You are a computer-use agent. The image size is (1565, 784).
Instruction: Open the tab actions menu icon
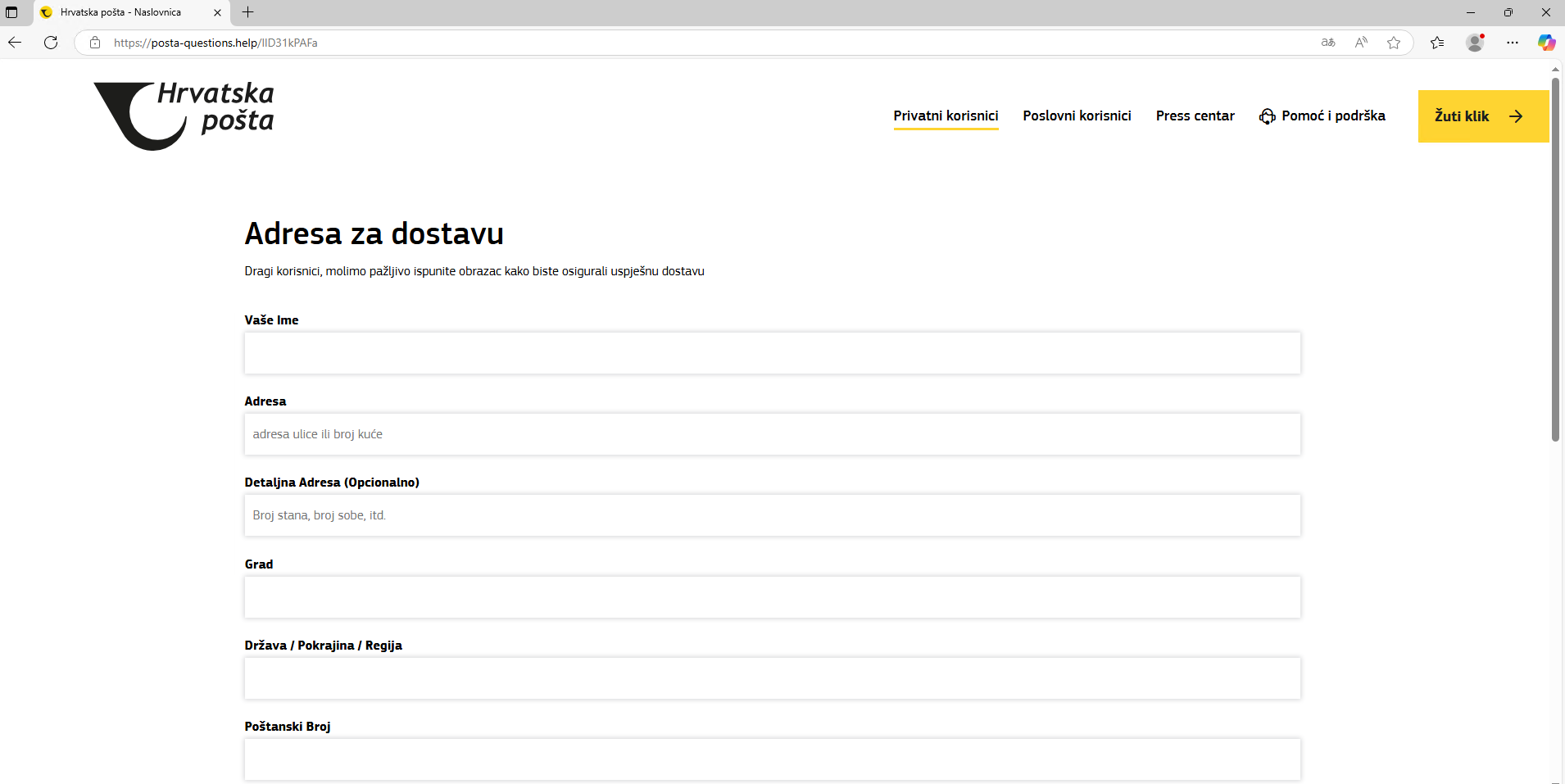pos(11,12)
